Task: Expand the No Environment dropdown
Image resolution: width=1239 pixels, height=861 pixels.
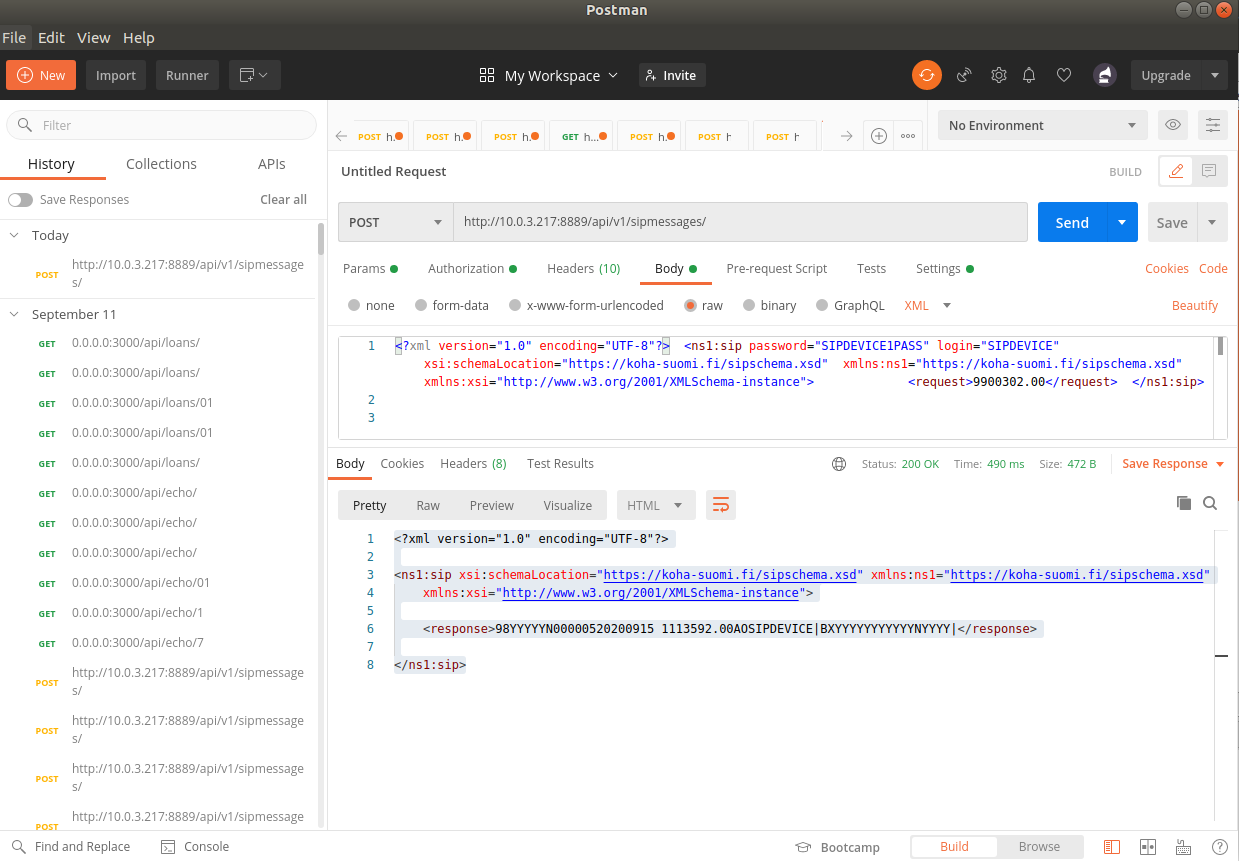Action: tap(1043, 125)
